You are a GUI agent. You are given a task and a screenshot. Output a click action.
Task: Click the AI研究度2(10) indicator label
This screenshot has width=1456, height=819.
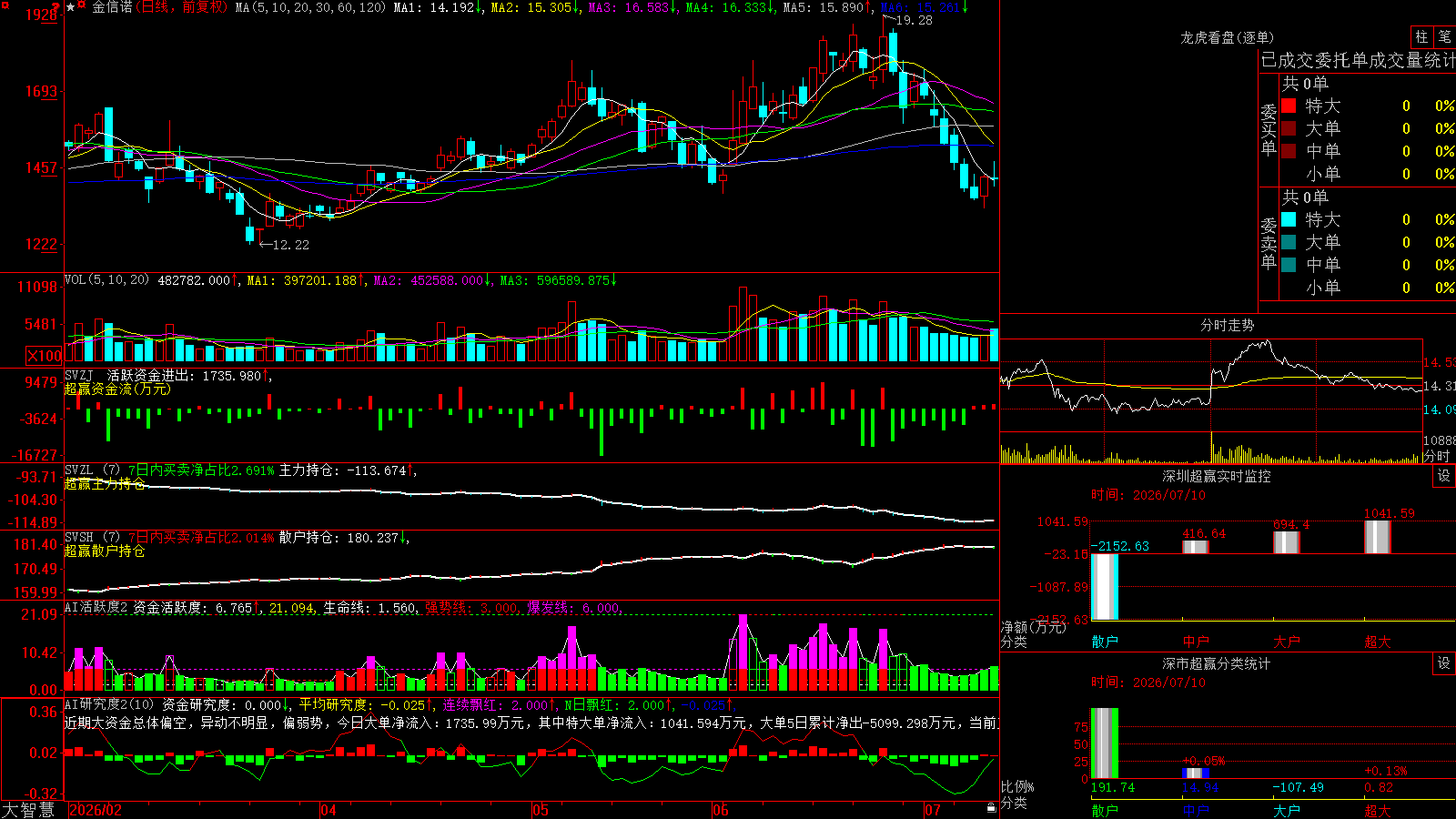[109, 704]
